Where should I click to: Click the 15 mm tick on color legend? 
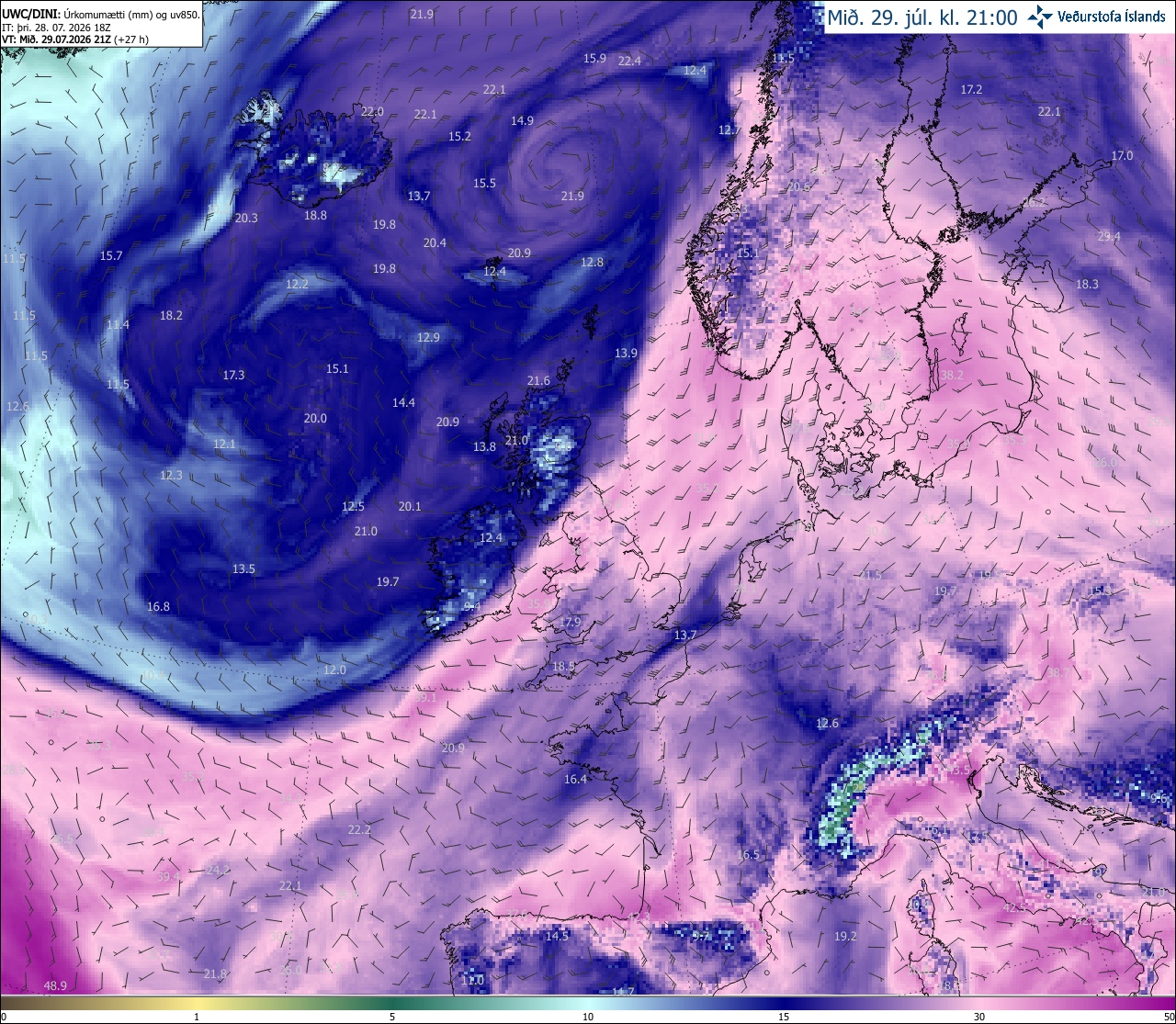pos(784,1016)
